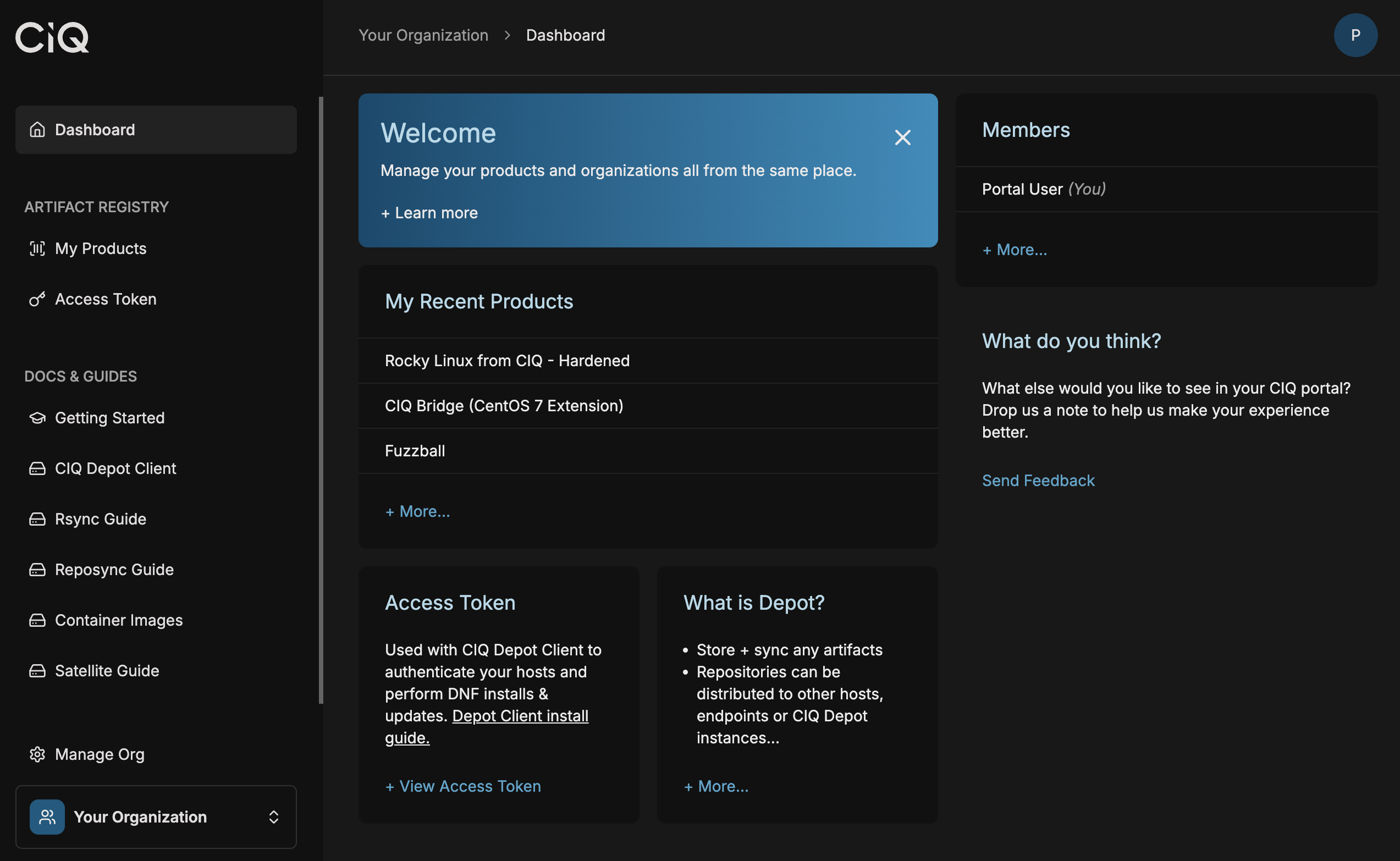Viewport: 1400px width, 861px height.
Task: Click the Reposync Guide drive icon
Action: (x=37, y=570)
